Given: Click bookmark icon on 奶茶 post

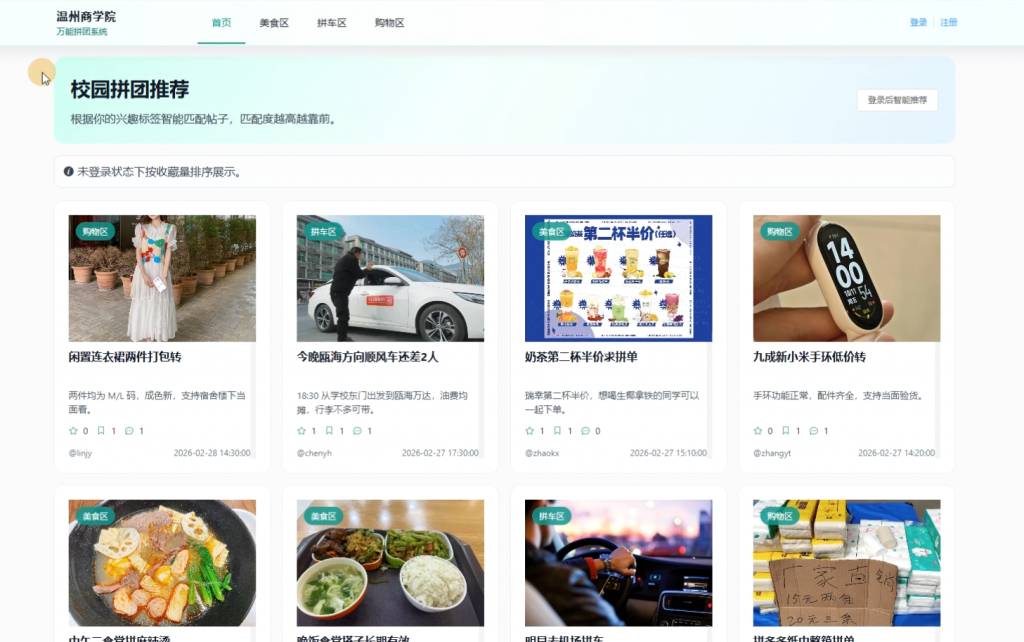Looking at the screenshot, I should [557, 431].
